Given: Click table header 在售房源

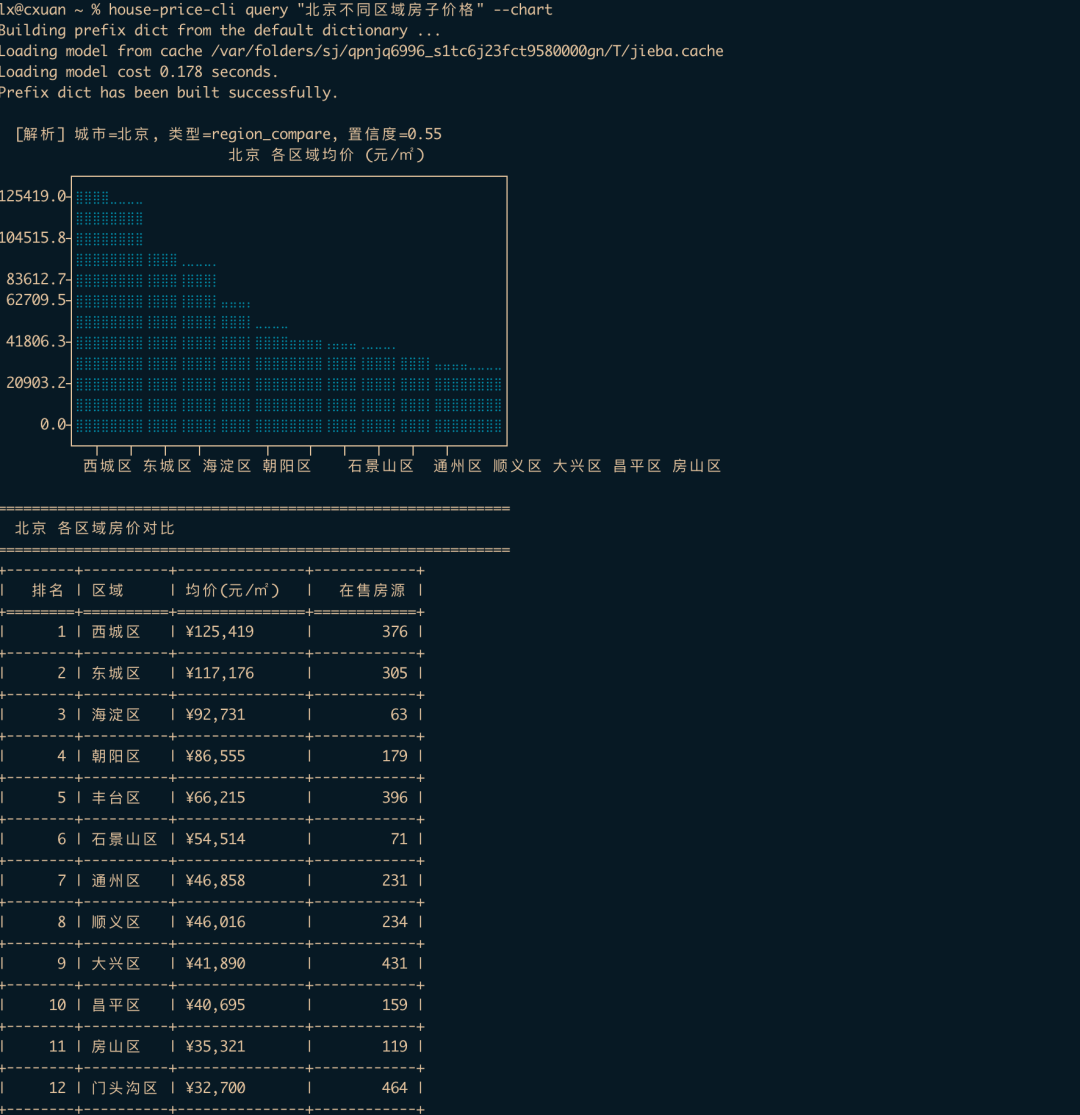Looking at the screenshot, I should pyautogui.click(x=372, y=590).
